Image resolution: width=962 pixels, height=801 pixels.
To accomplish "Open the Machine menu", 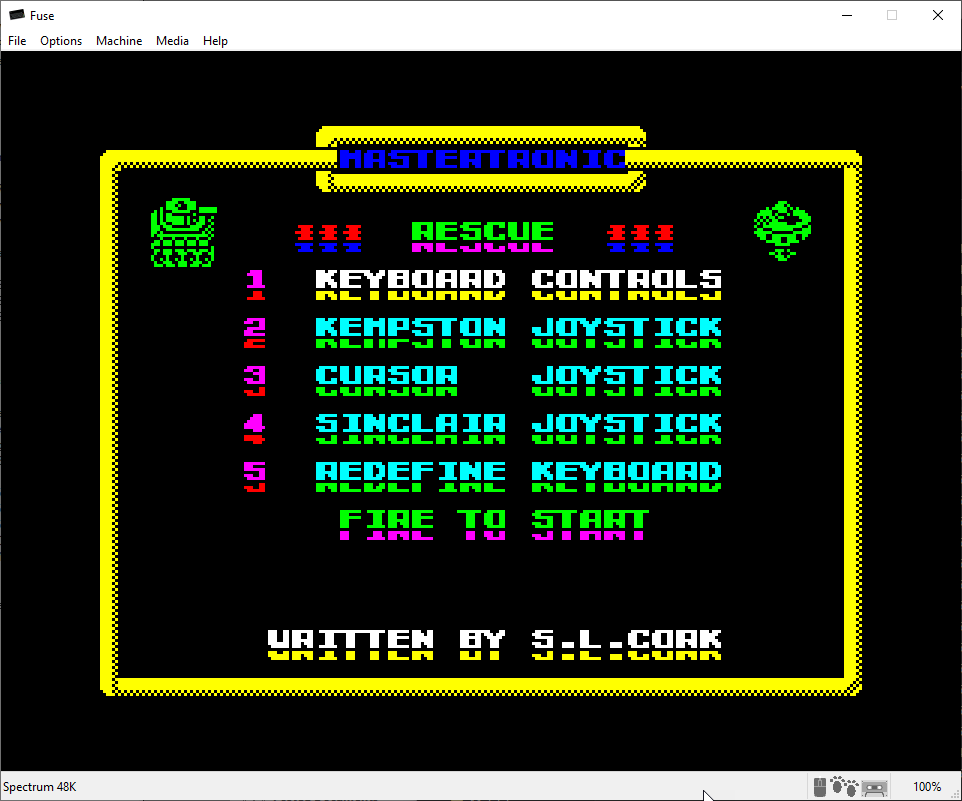I will coord(119,40).
